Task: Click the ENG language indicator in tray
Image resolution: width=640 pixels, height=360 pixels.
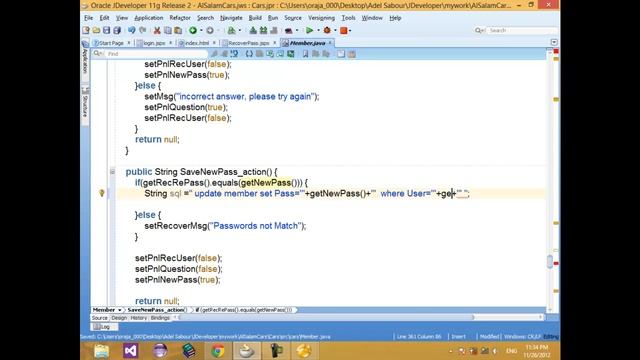Action: (x=511, y=351)
